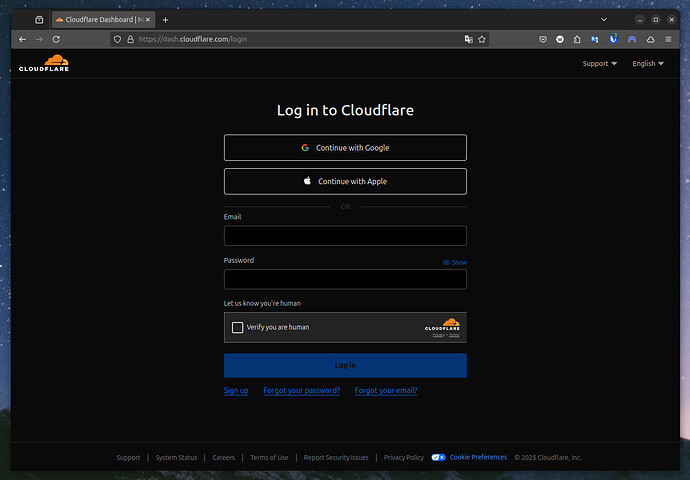Maximize the browser window
Screen dimensions: 690x480
pyautogui.click(x=656, y=20)
